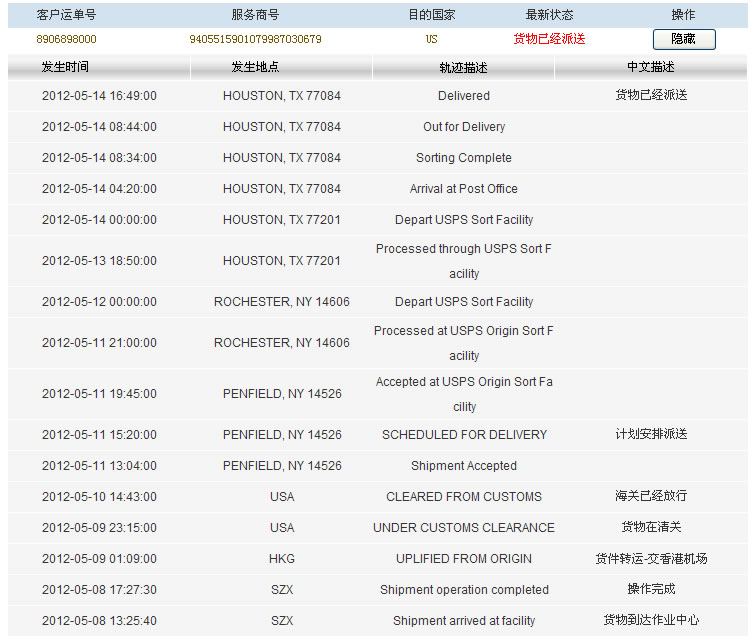Click the 客户运单号 column header

(x=67, y=15)
